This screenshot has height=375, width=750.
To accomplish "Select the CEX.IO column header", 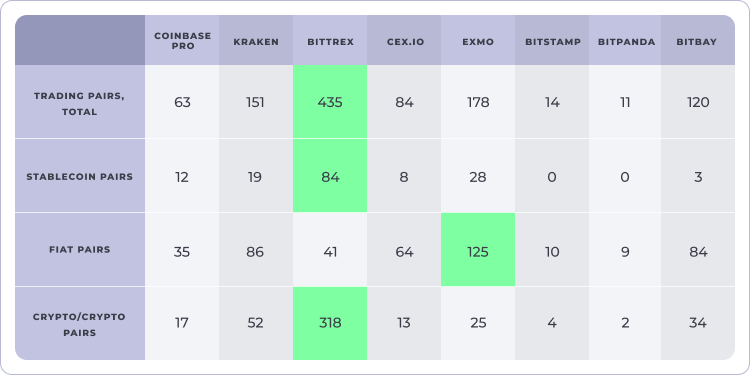I will [x=404, y=40].
